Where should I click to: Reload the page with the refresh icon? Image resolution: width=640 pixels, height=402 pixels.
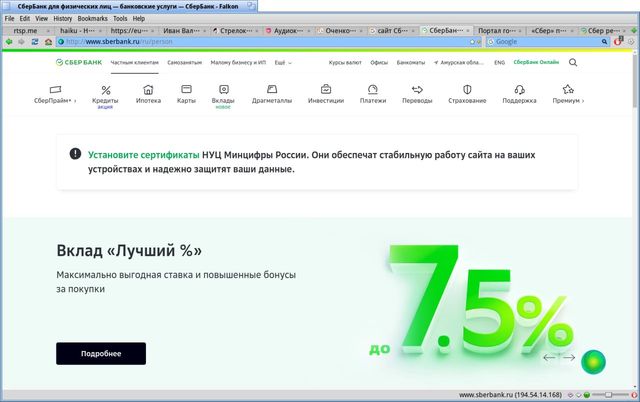coord(35,42)
